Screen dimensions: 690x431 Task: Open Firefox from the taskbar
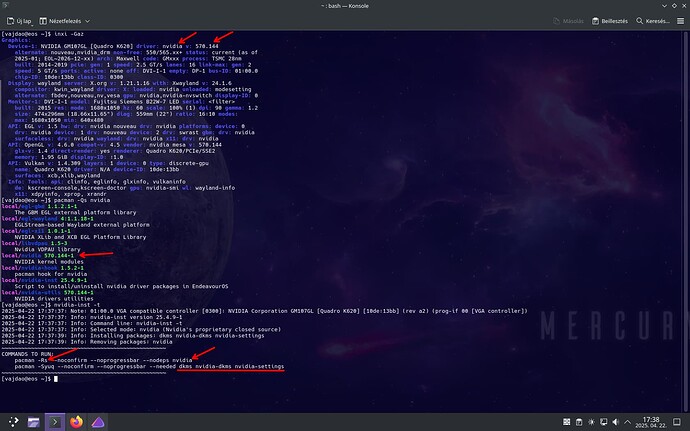(77, 422)
